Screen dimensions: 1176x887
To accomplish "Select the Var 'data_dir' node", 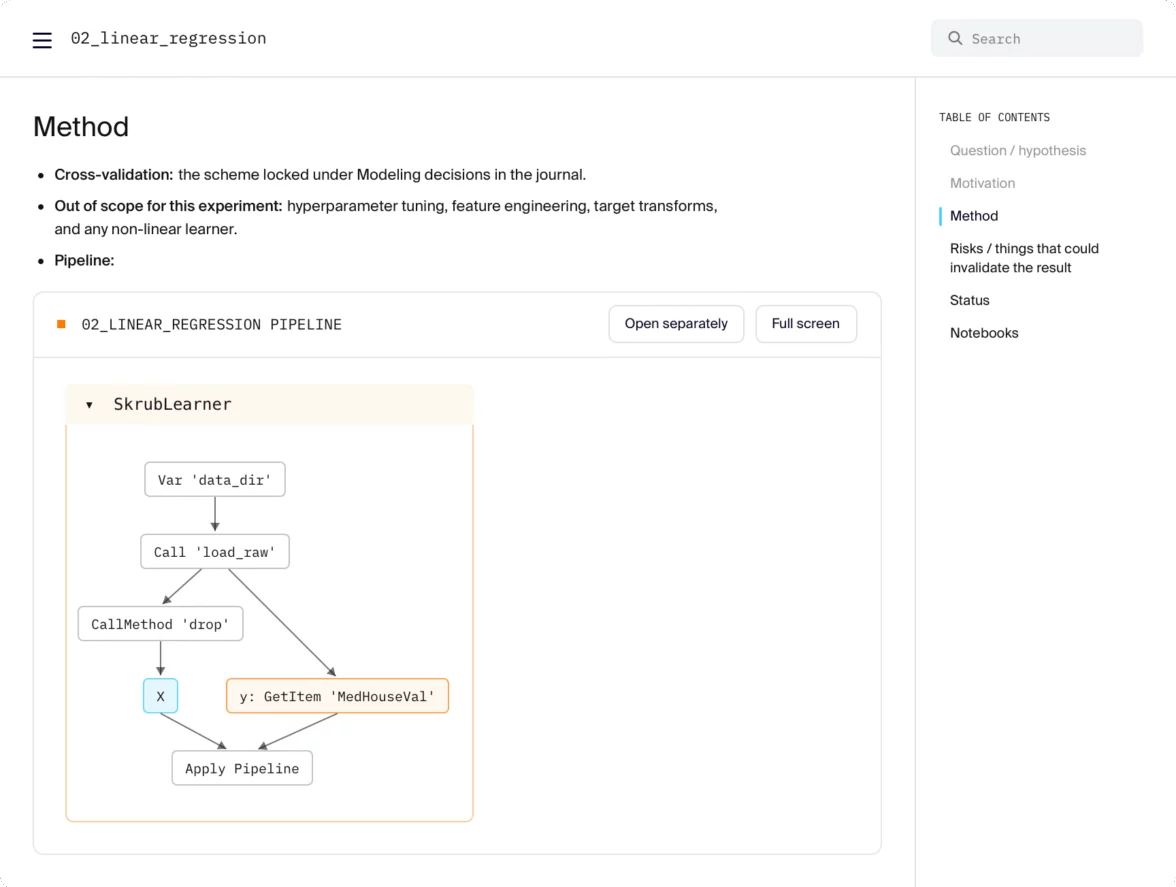I will click(214, 480).
